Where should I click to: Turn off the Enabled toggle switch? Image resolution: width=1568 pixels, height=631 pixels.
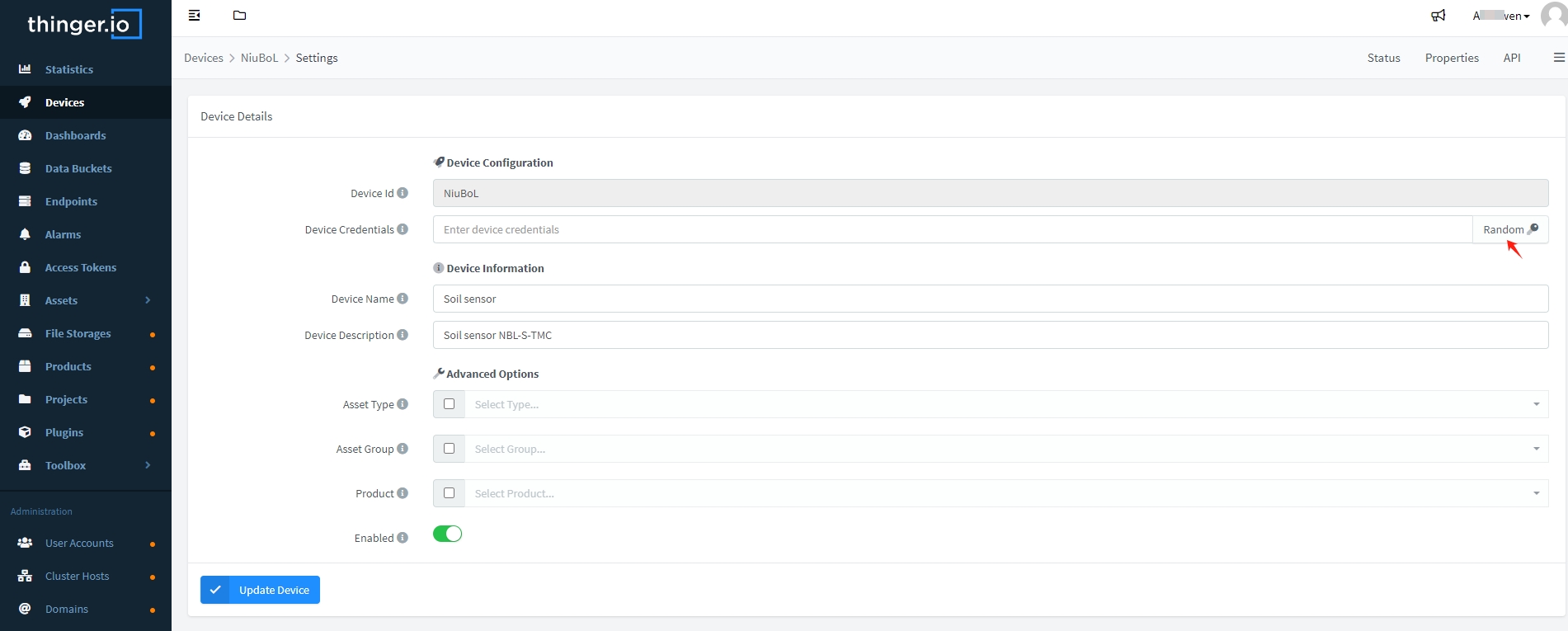pos(447,534)
